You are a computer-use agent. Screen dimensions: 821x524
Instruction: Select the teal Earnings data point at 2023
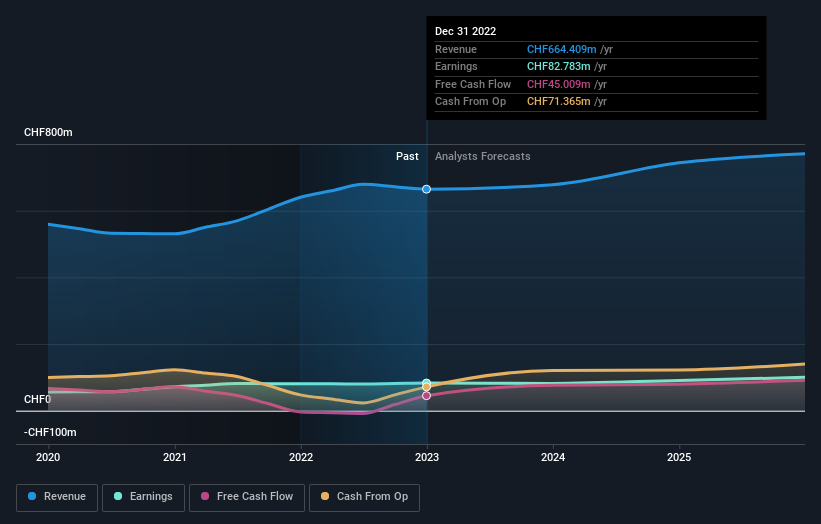pyautogui.click(x=427, y=383)
